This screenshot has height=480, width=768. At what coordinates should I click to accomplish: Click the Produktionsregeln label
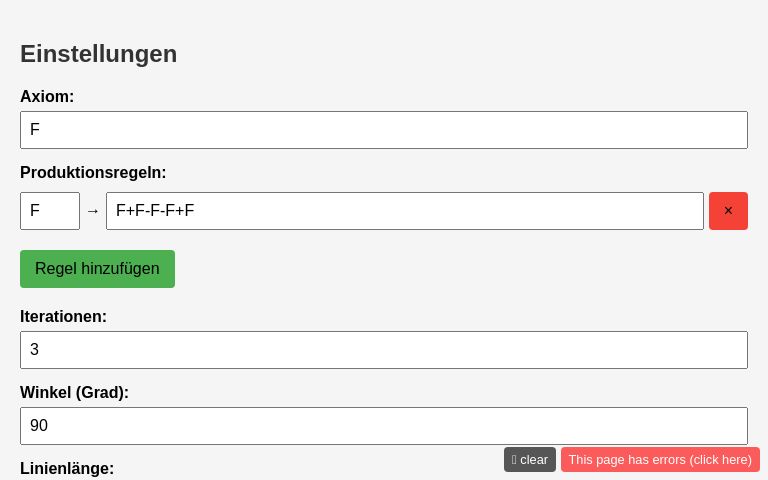click(93, 172)
